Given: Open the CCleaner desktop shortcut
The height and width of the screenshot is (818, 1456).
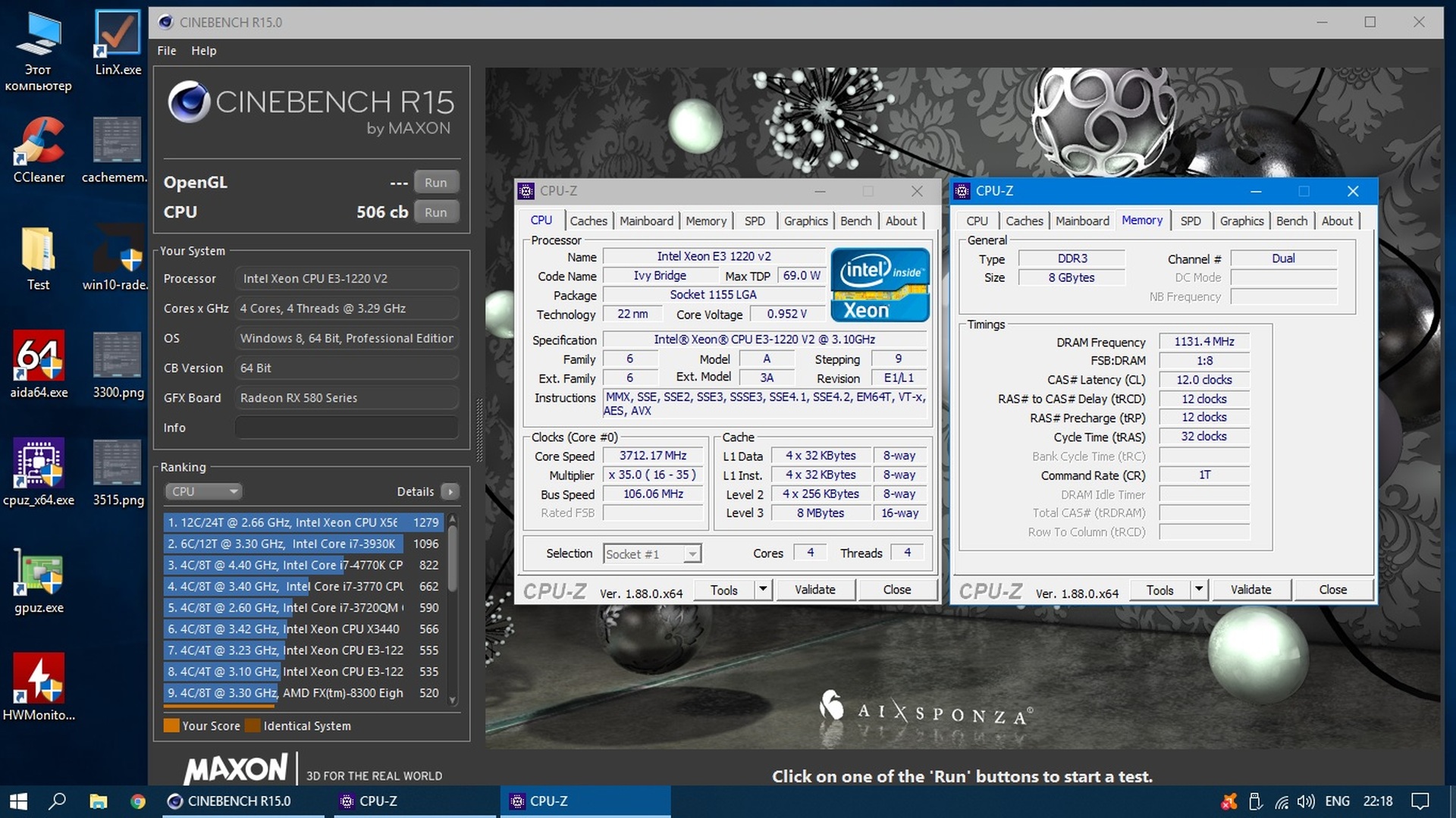Looking at the screenshot, I should click(x=39, y=150).
